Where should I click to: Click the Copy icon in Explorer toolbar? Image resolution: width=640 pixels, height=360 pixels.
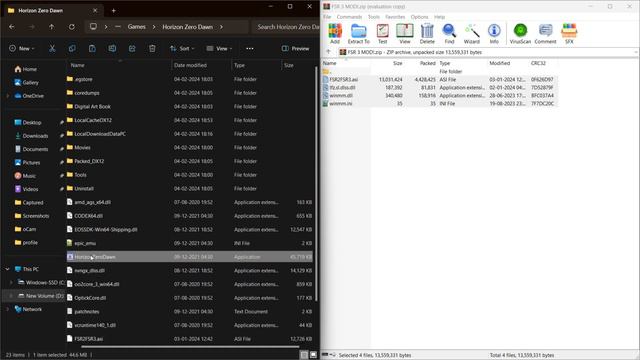(x=72, y=49)
